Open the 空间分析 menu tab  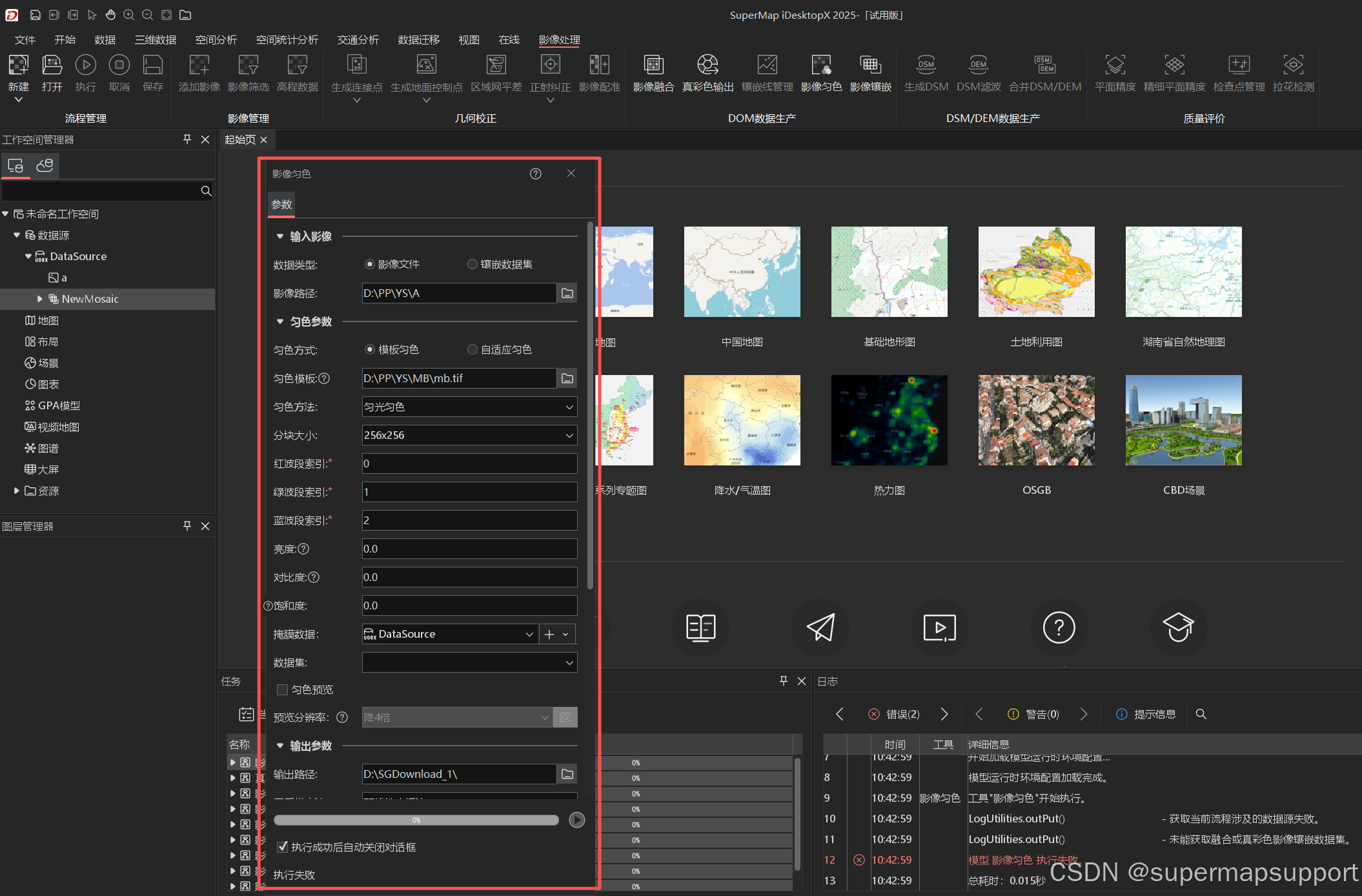click(x=216, y=40)
